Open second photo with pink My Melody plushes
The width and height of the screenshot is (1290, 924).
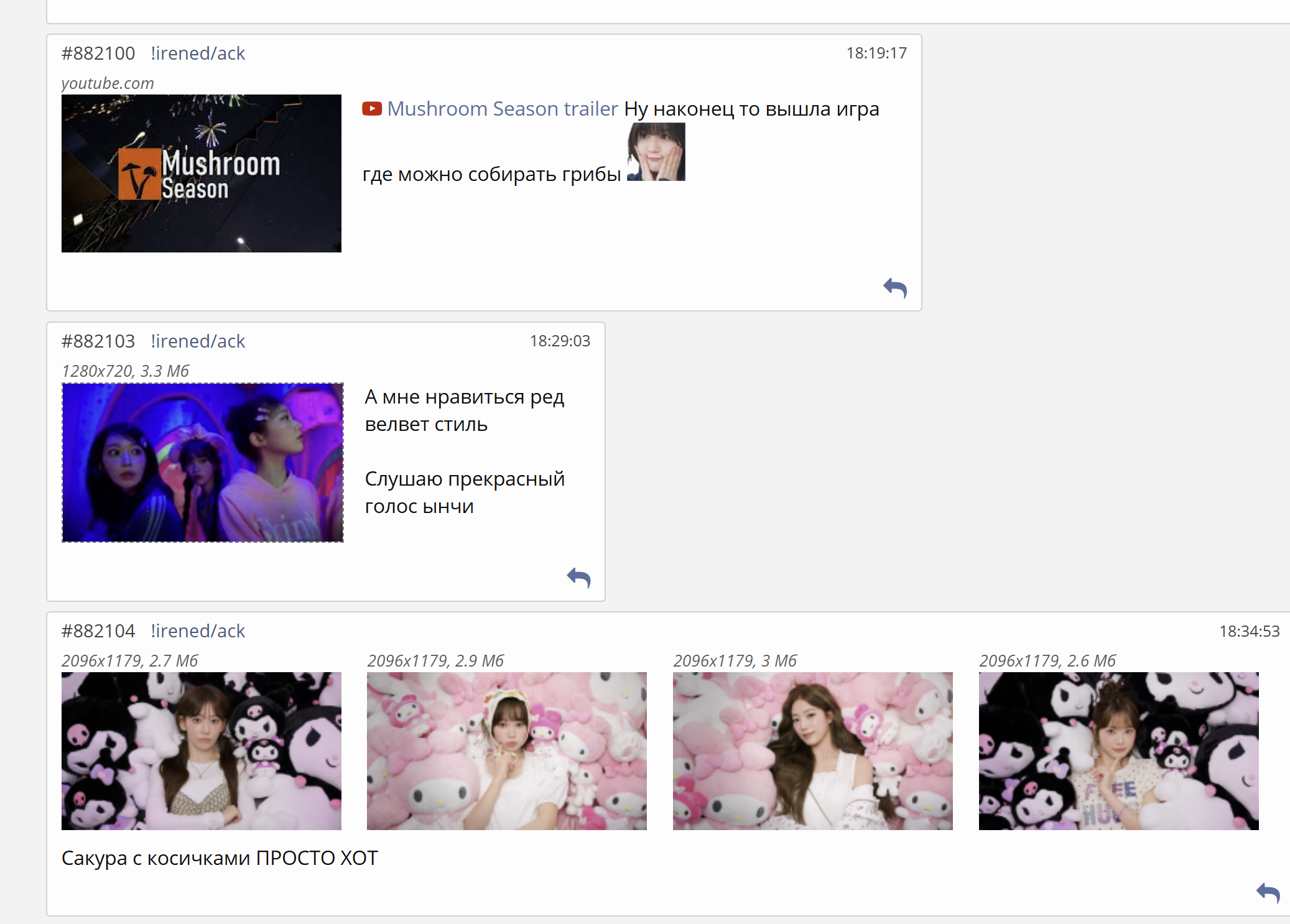point(506,751)
